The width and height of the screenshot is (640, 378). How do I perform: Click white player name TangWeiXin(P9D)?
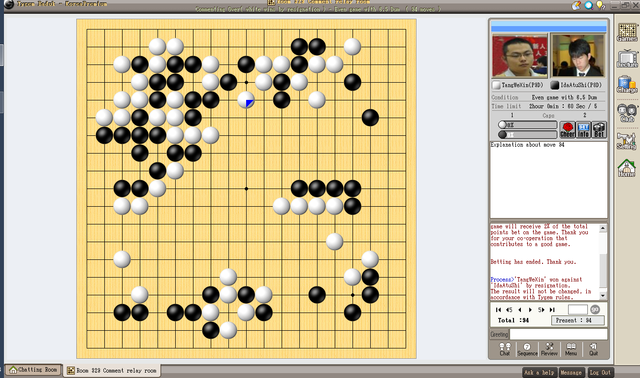click(522, 85)
